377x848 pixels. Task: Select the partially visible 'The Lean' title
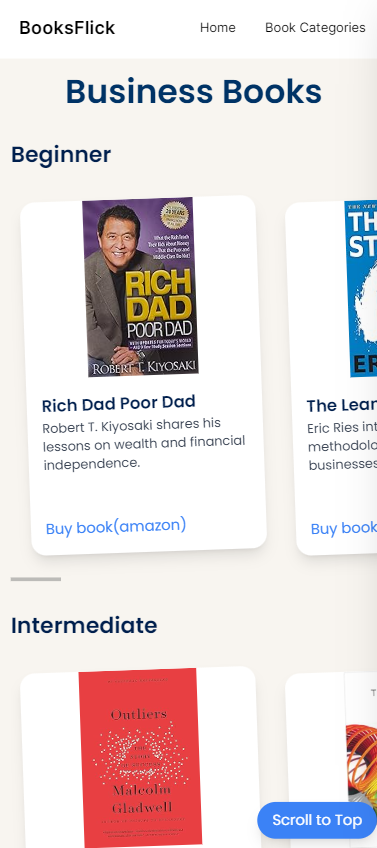(342, 405)
